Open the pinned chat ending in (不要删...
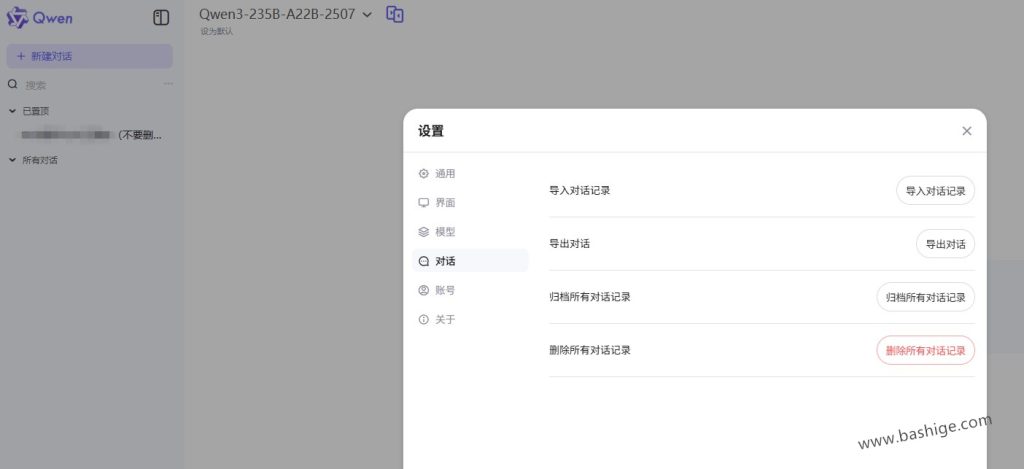Viewport: 1024px width, 469px height. click(90, 135)
